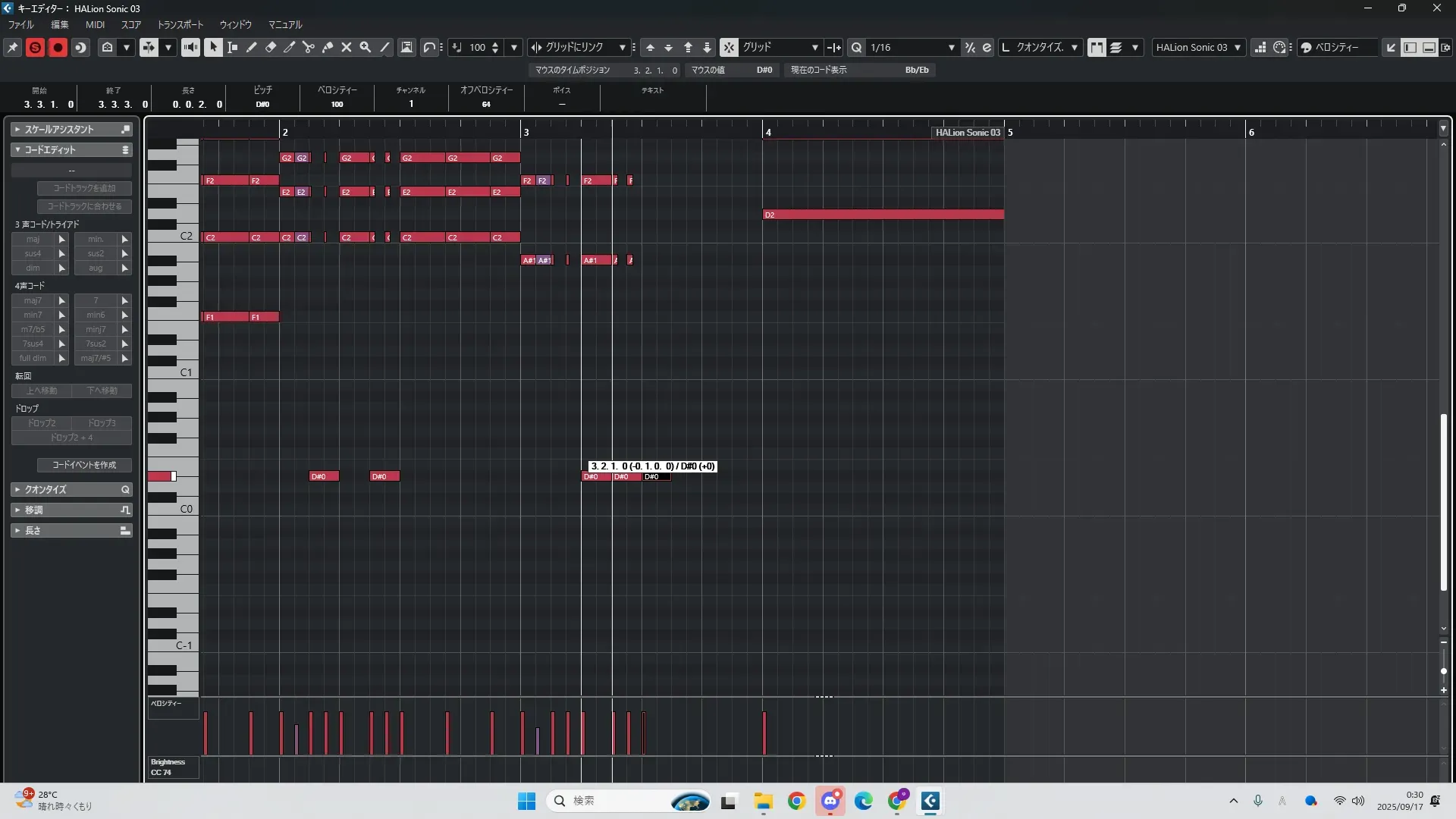1456x819 pixels.
Task: Toggle the Solo editor button
Action: (x=35, y=47)
